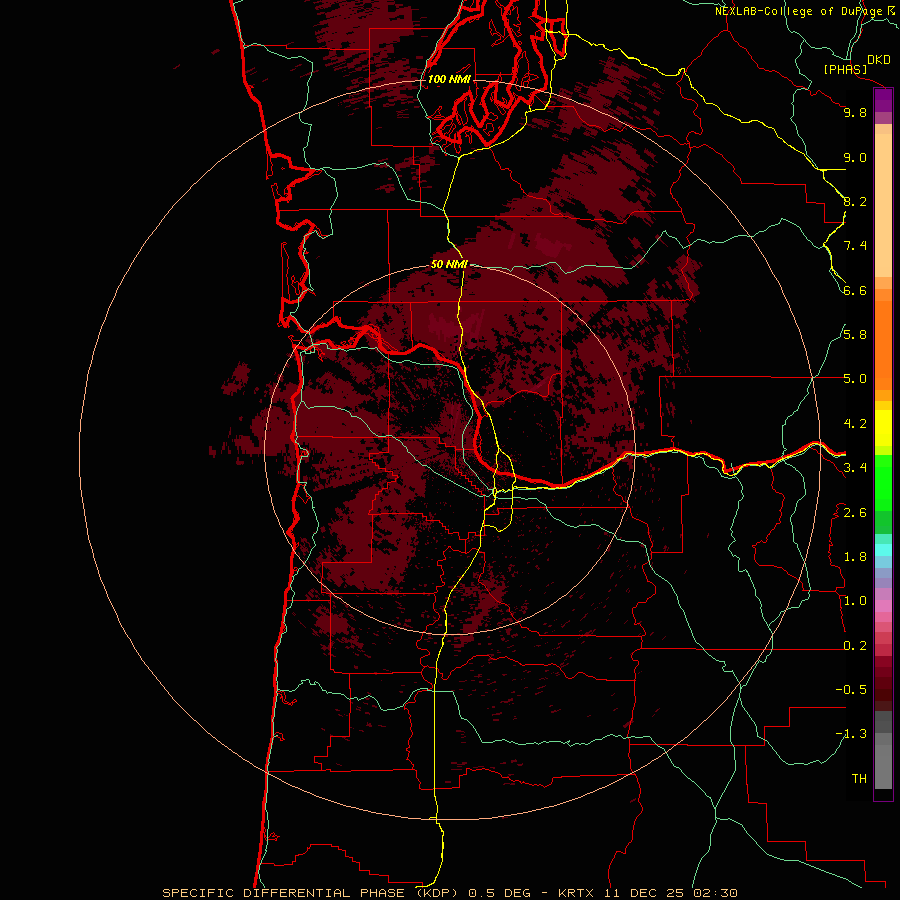This screenshot has height=900, width=900.
Task: Click the 50 NMI range ring label
Action: [449, 264]
